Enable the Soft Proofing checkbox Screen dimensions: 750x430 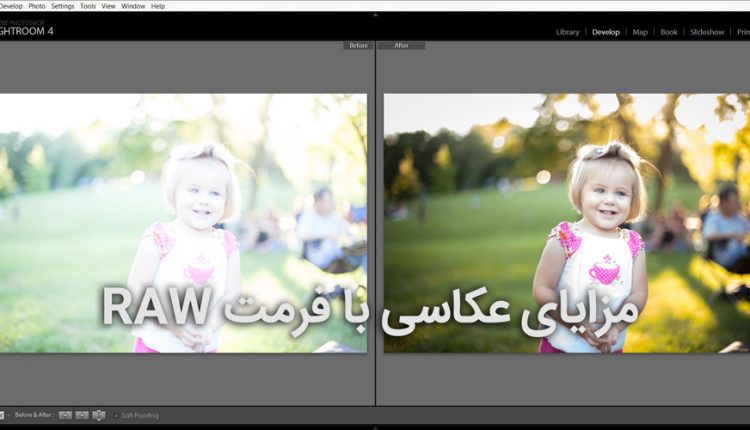(x=115, y=415)
